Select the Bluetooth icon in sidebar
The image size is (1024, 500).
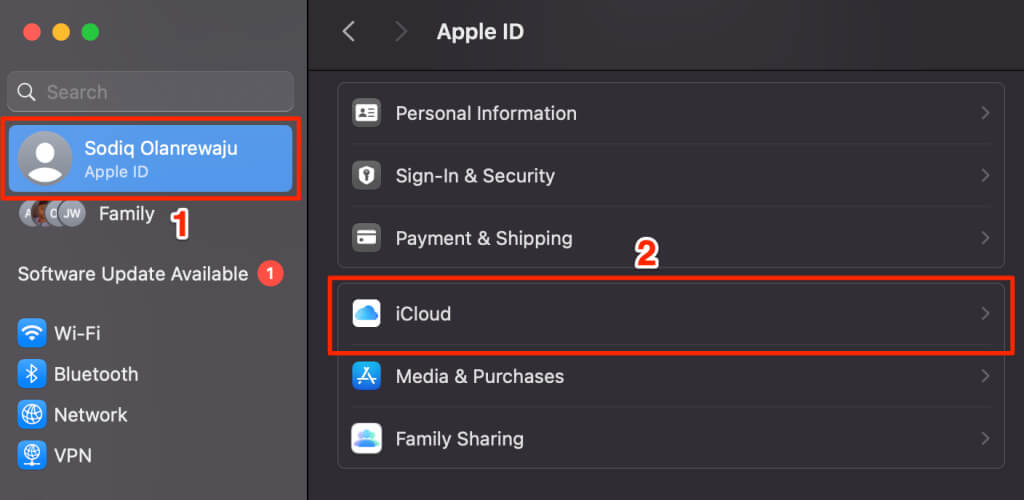click(x=32, y=374)
